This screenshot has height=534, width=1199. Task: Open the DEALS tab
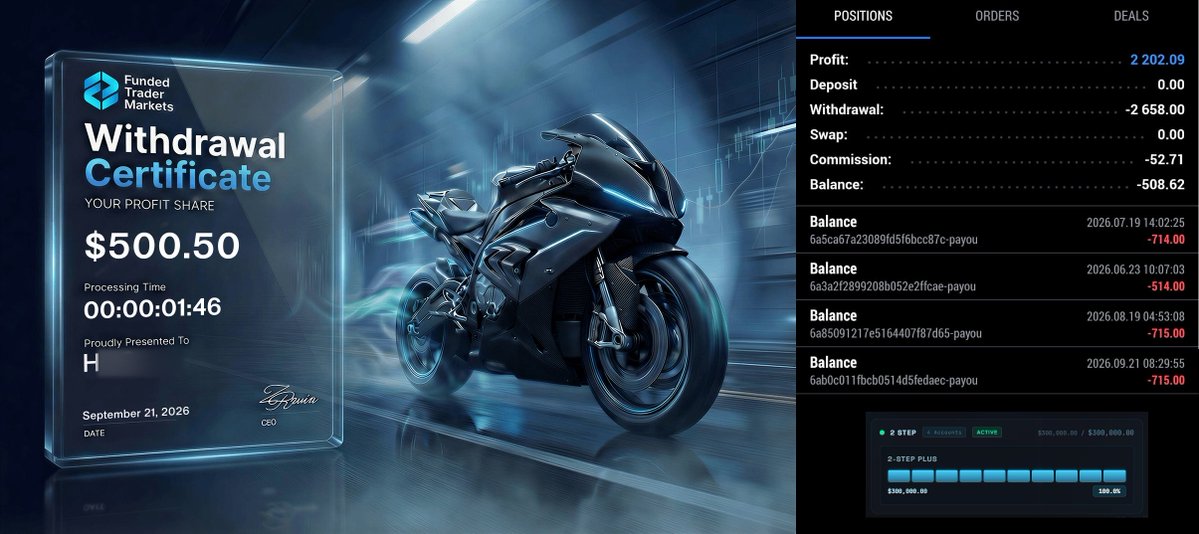[1131, 15]
